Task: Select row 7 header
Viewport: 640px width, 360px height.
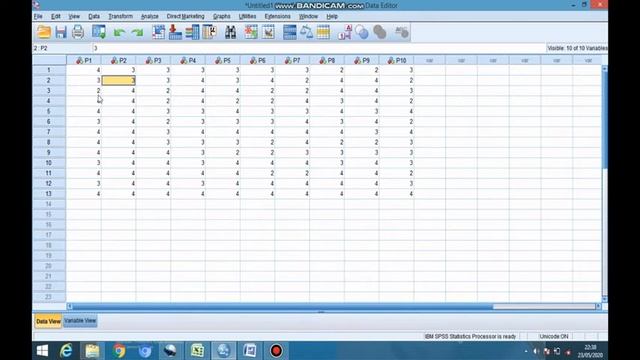Action: coord(49,132)
